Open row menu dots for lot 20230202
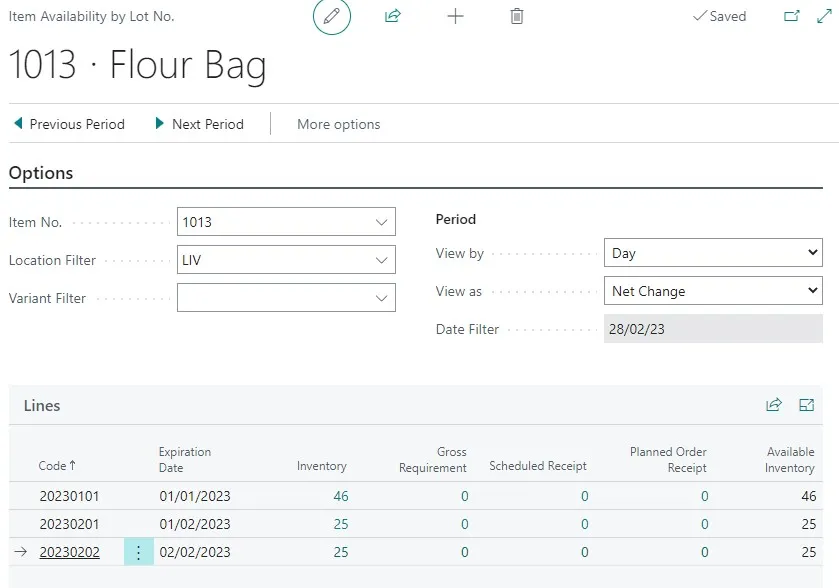Viewport: 839px width, 588px height. tap(139, 552)
